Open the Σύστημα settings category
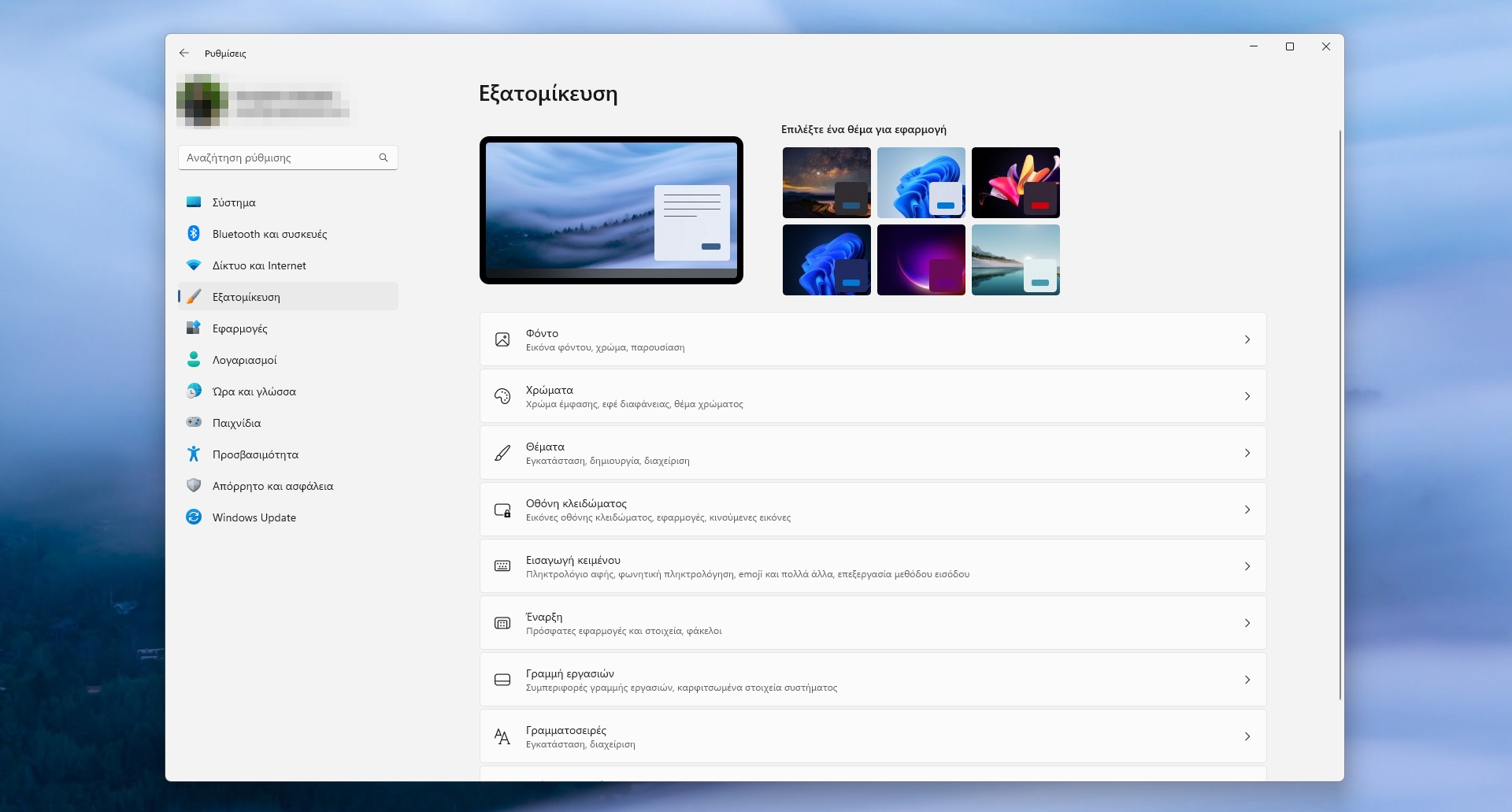The image size is (1512, 812). coord(234,202)
